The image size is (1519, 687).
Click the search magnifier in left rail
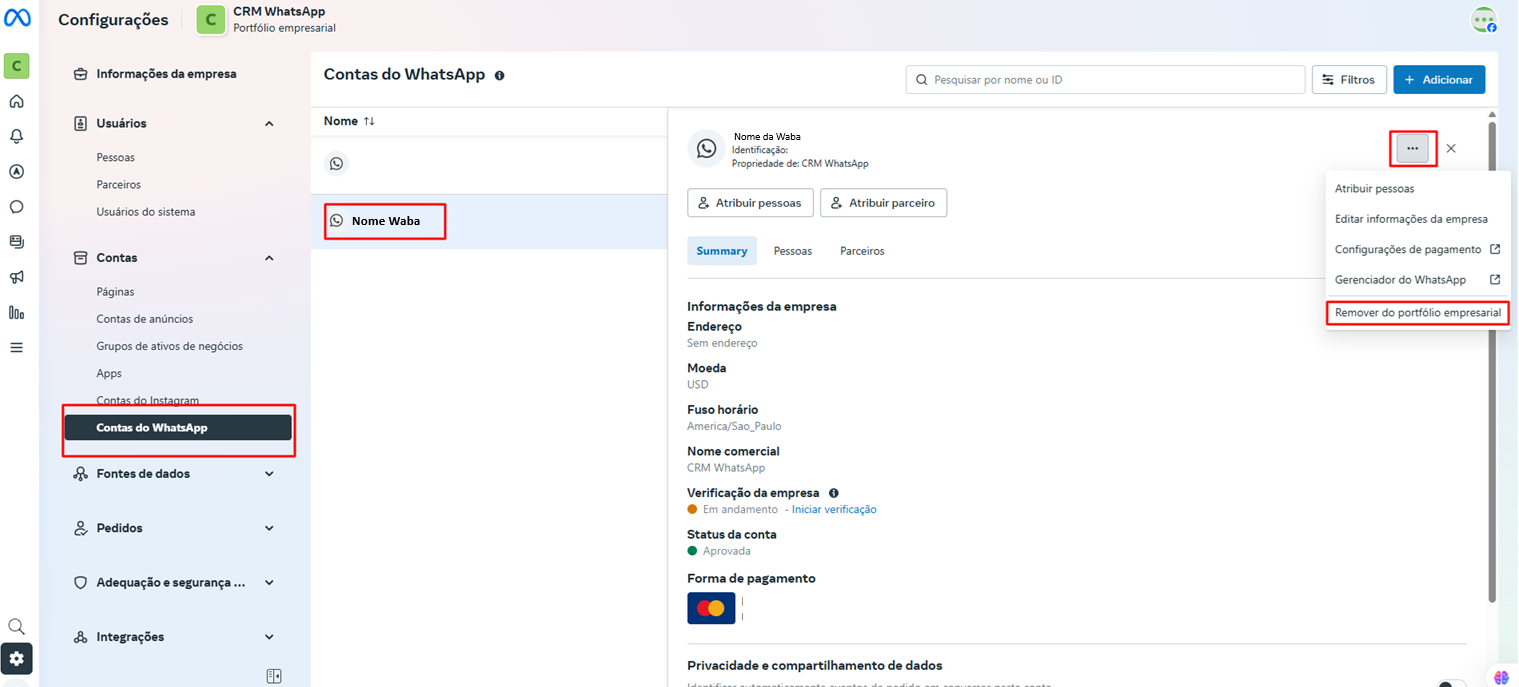tap(16, 626)
